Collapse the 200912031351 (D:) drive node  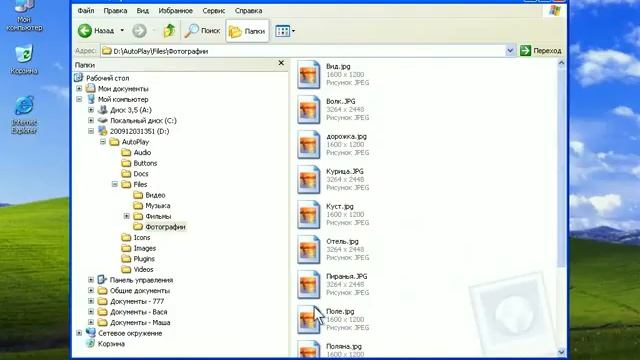[x=91, y=131]
